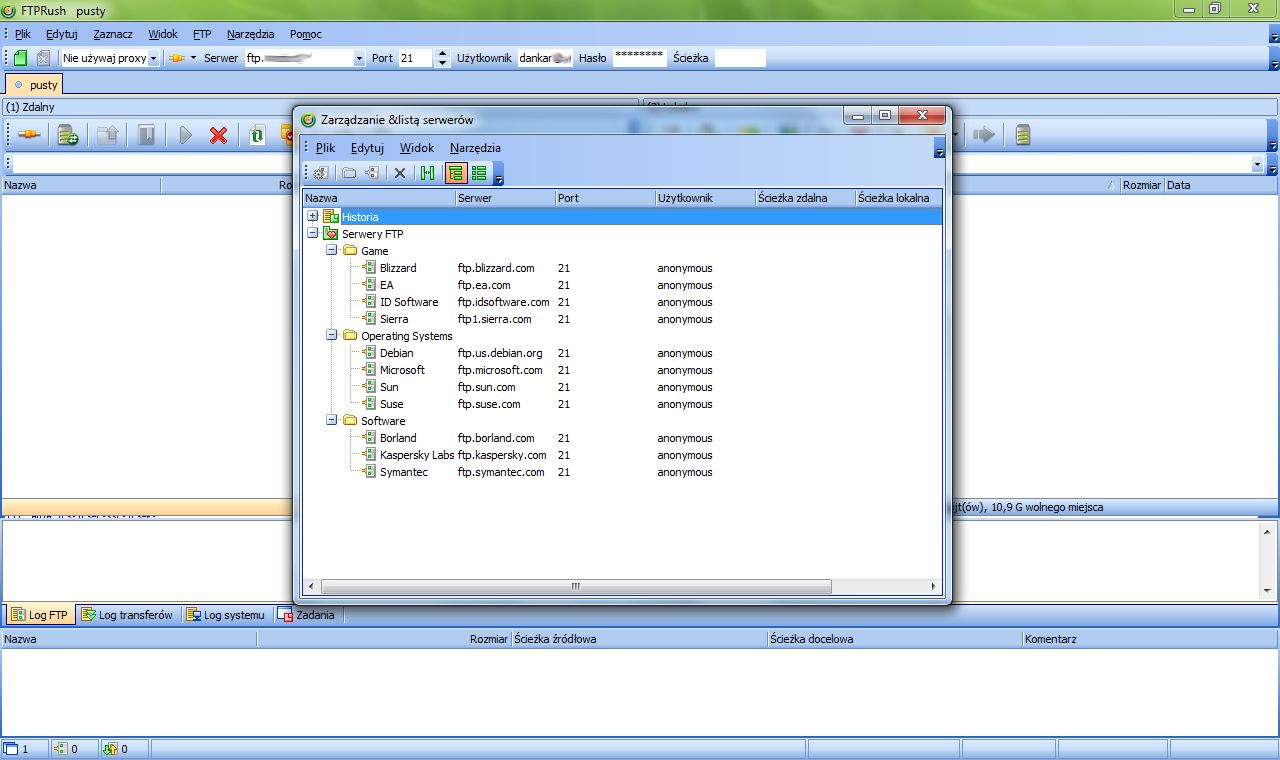Viewport: 1280px width, 760px height.
Task: Click the Ścieżka input field
Action: 740,58
